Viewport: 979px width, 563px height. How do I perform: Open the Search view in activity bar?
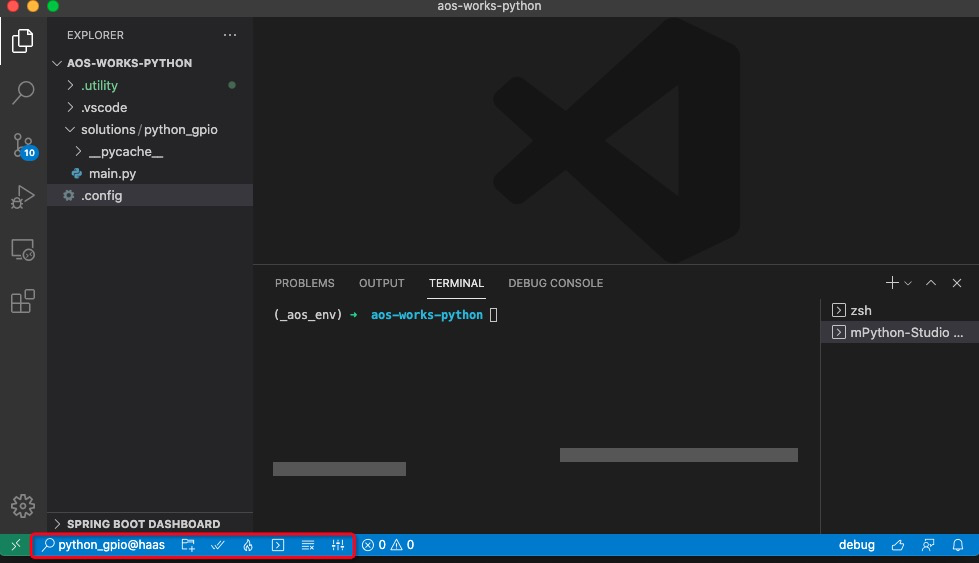coord(22,92)
